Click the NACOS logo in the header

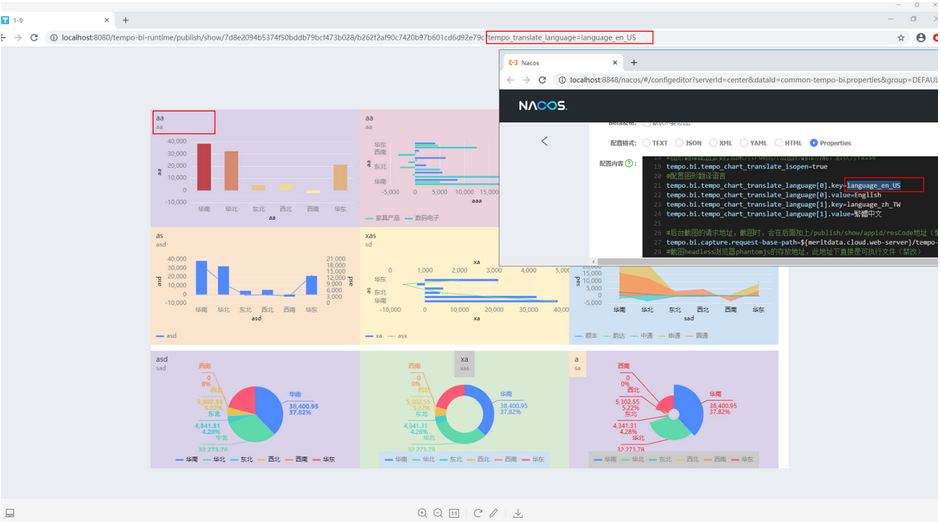543,105
